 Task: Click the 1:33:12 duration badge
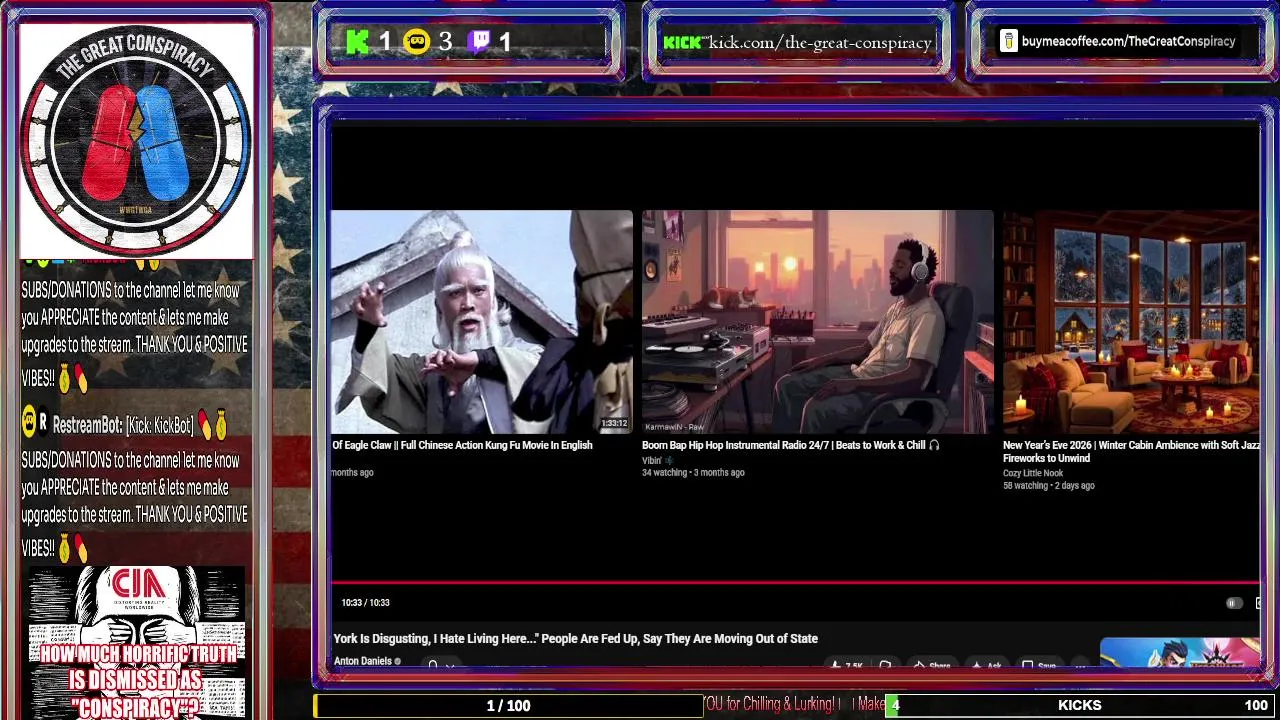[x=613, y=423]
